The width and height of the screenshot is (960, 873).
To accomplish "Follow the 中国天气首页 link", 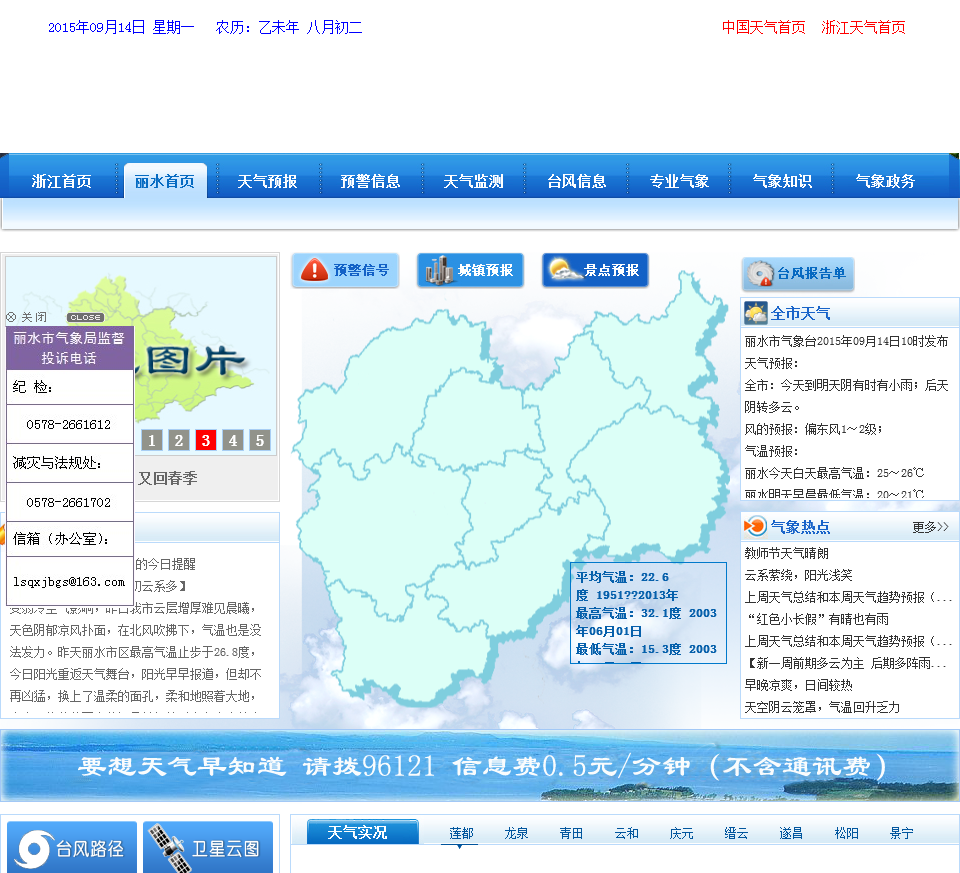I will pos(763,28).
